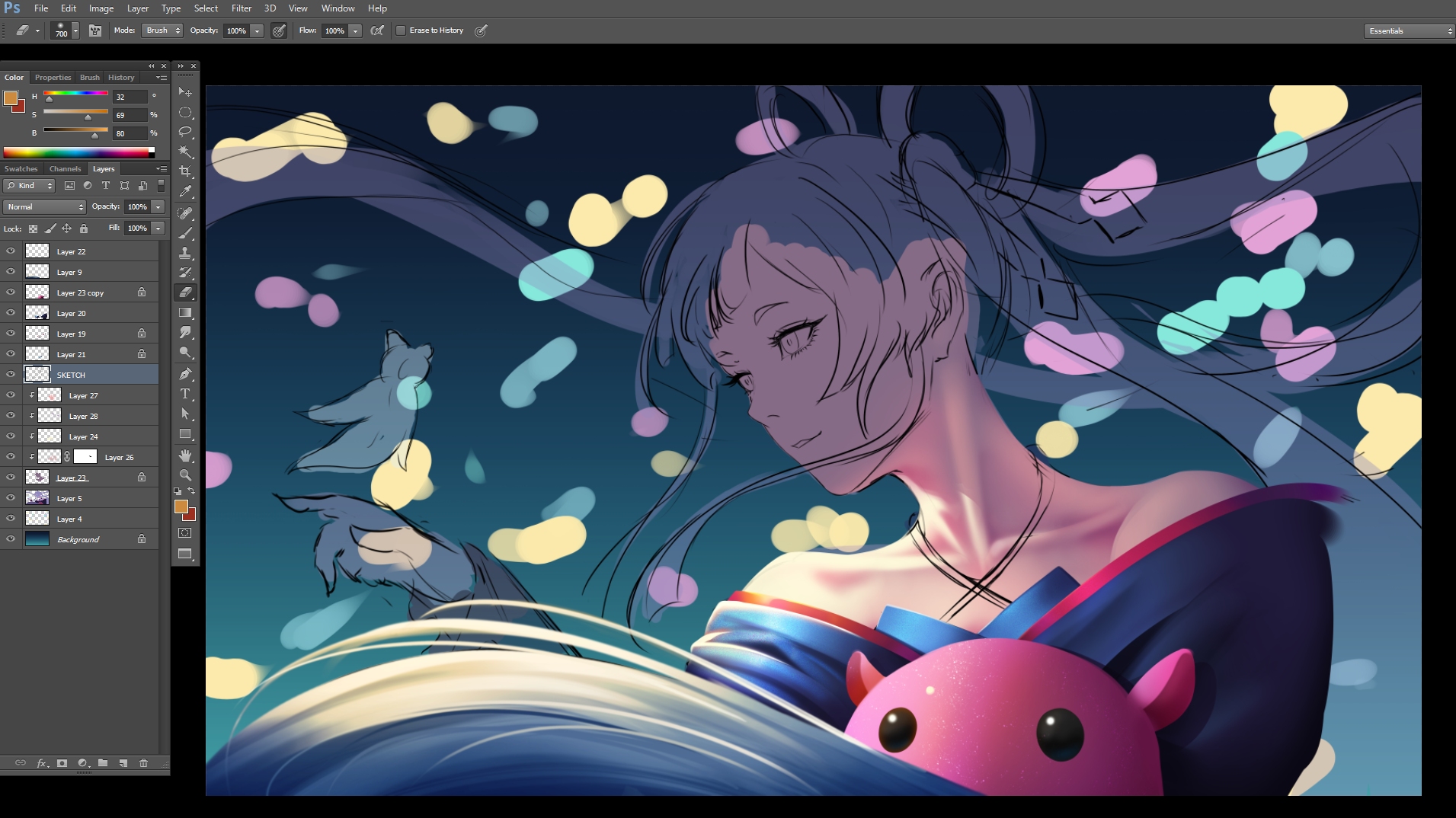The image size is (1456, 818).
Task: Enable Erase to History checkbox
Action: [401, 30]
